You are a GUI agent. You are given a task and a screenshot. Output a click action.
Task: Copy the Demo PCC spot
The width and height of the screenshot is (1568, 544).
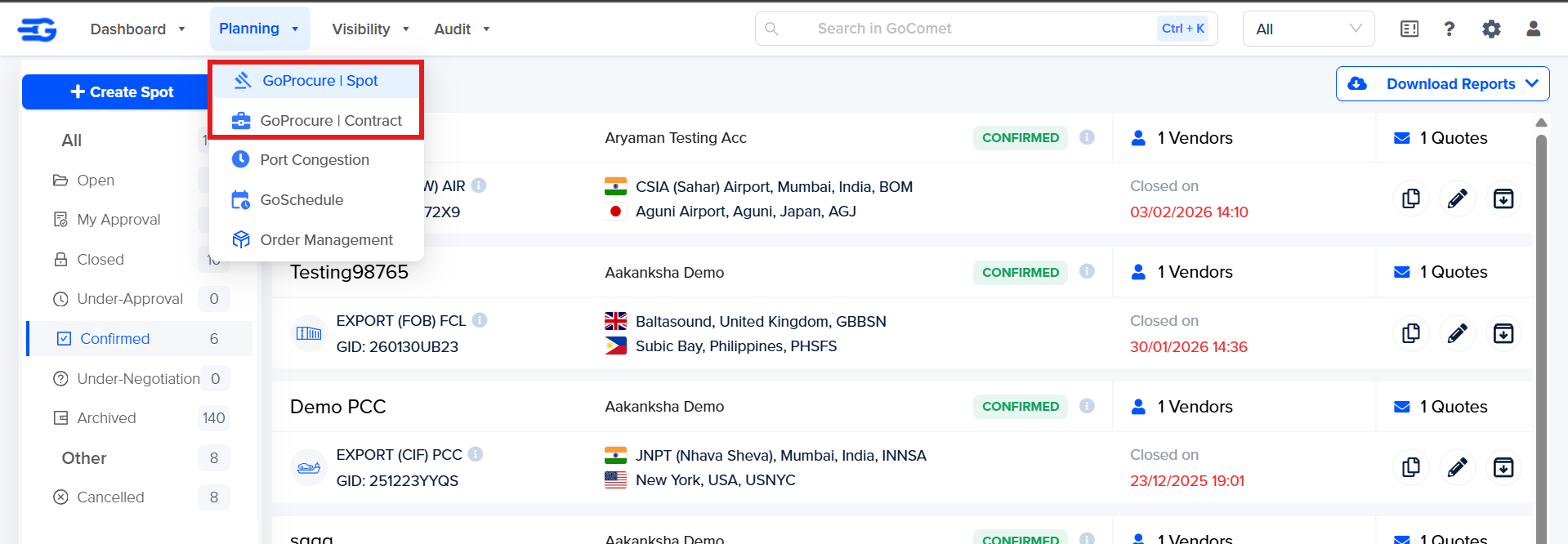(x=1411, y=467)
